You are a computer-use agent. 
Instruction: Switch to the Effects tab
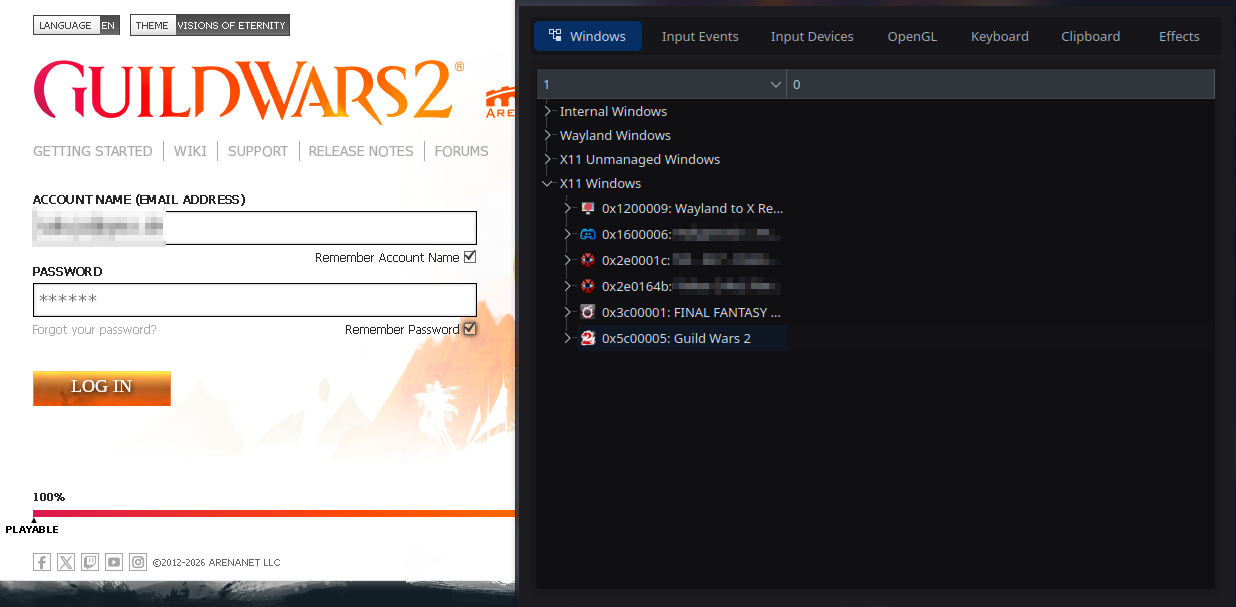click(x=1179, y=36)
